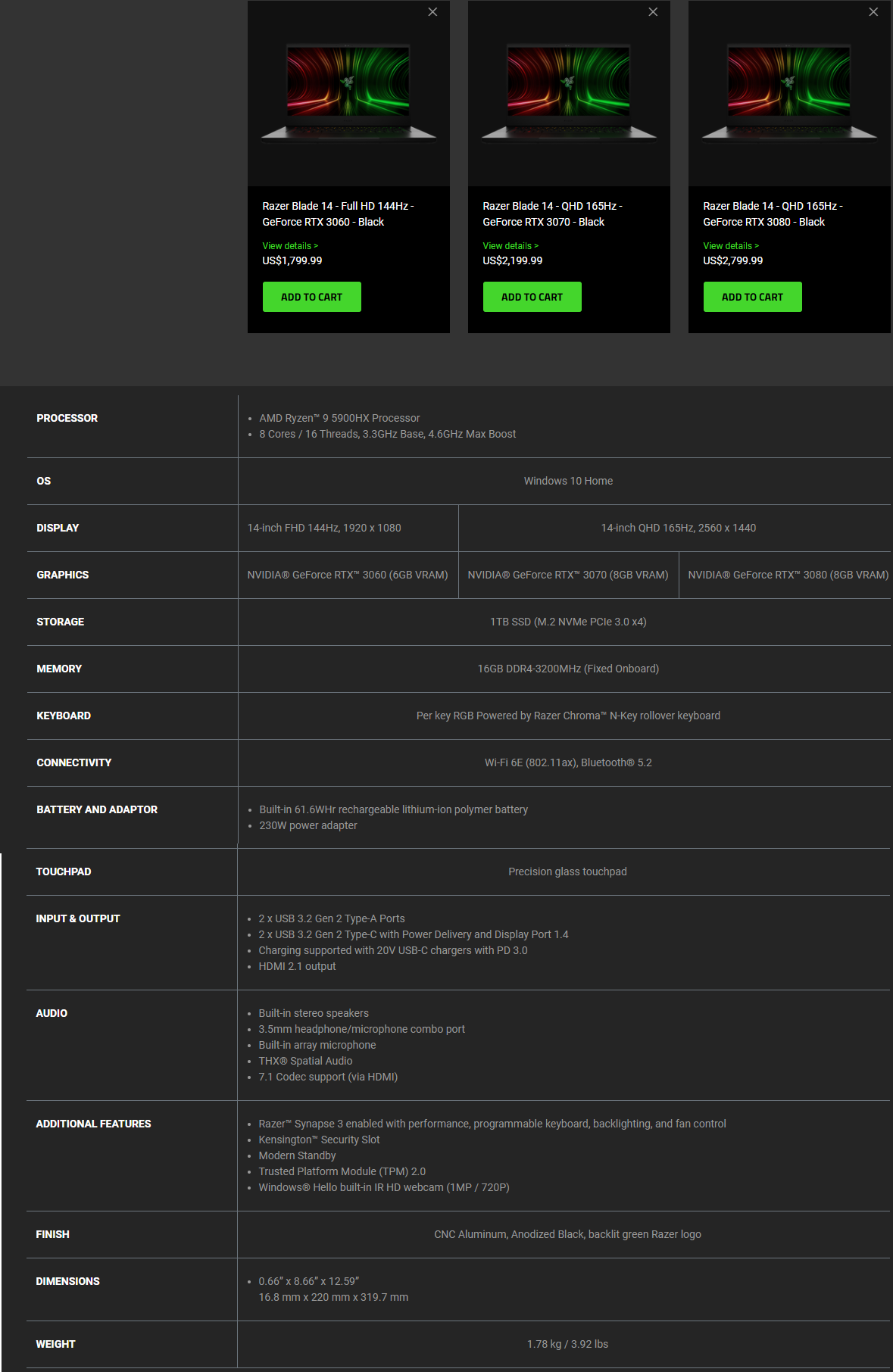Click the DISPLAY row label

58,528
